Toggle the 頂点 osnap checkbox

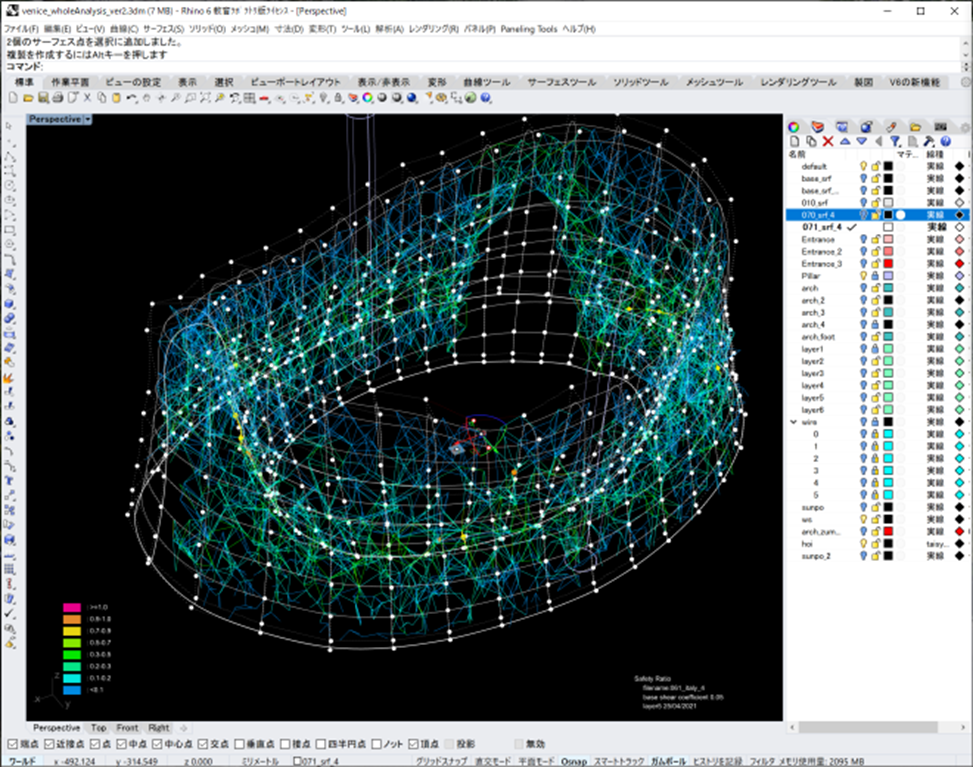pos(413,744)
